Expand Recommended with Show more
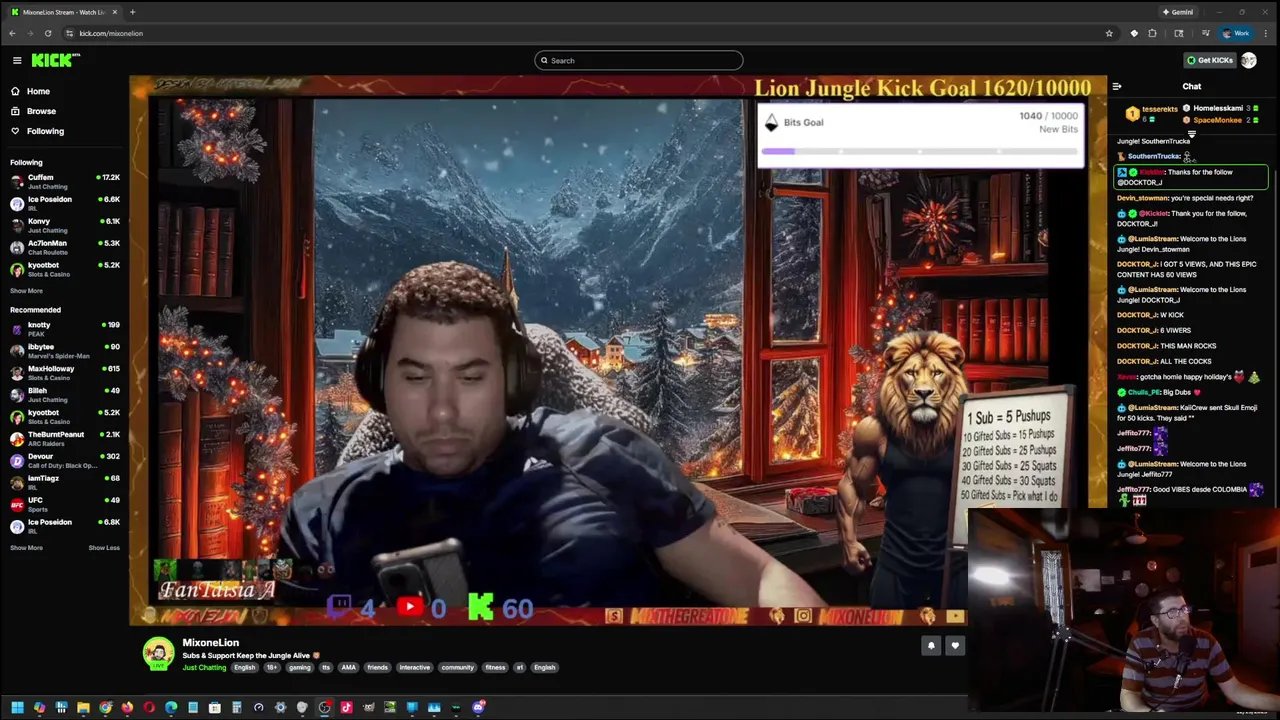This screenshot has width=1280, height=720. [x=26, y=548]
